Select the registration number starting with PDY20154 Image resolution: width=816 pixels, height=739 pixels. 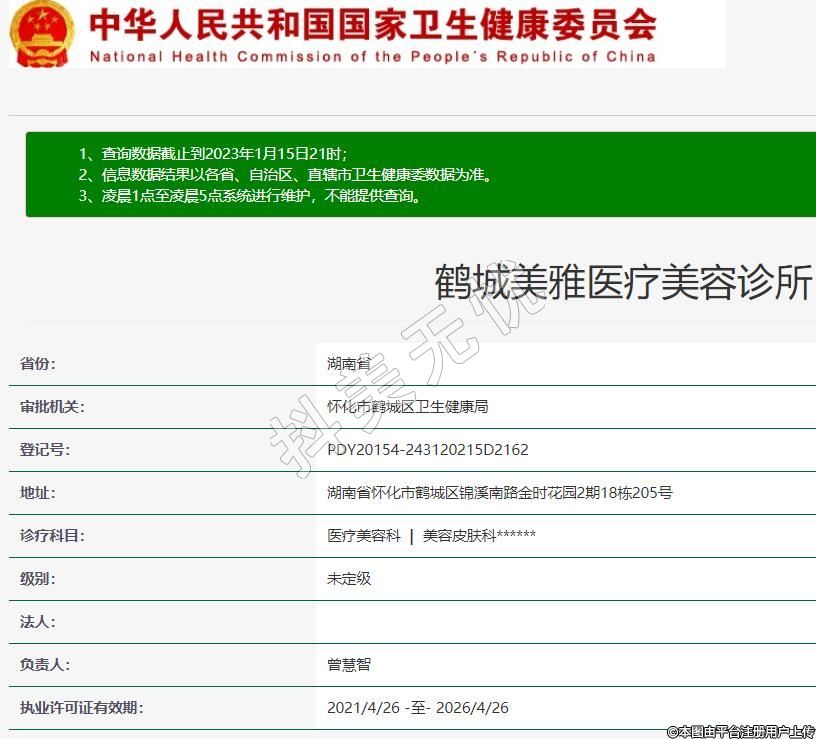[x=427, y=450]
